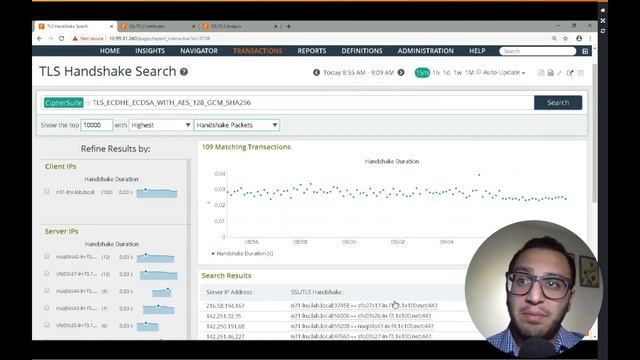640x360 pixels.
Task: Click the icon right of navigation search box
Action: 585,51
